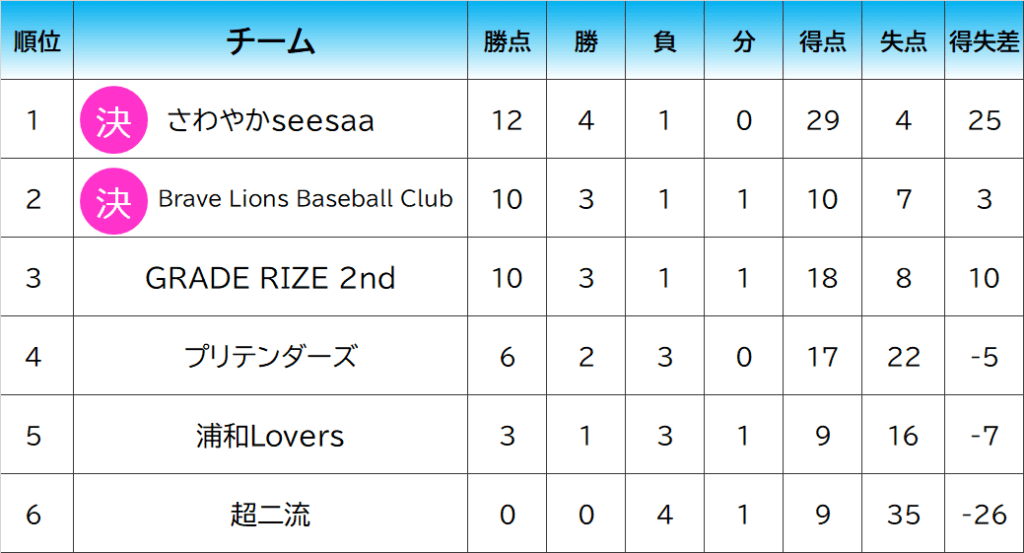Select the 順位 column header

37,41
